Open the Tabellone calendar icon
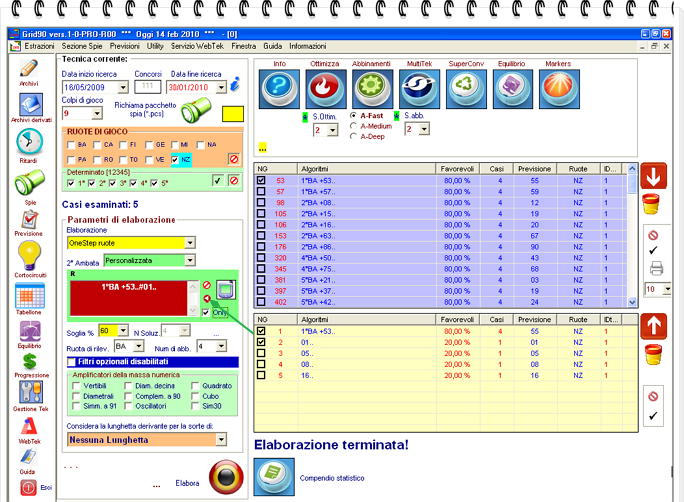 (29, 295)
